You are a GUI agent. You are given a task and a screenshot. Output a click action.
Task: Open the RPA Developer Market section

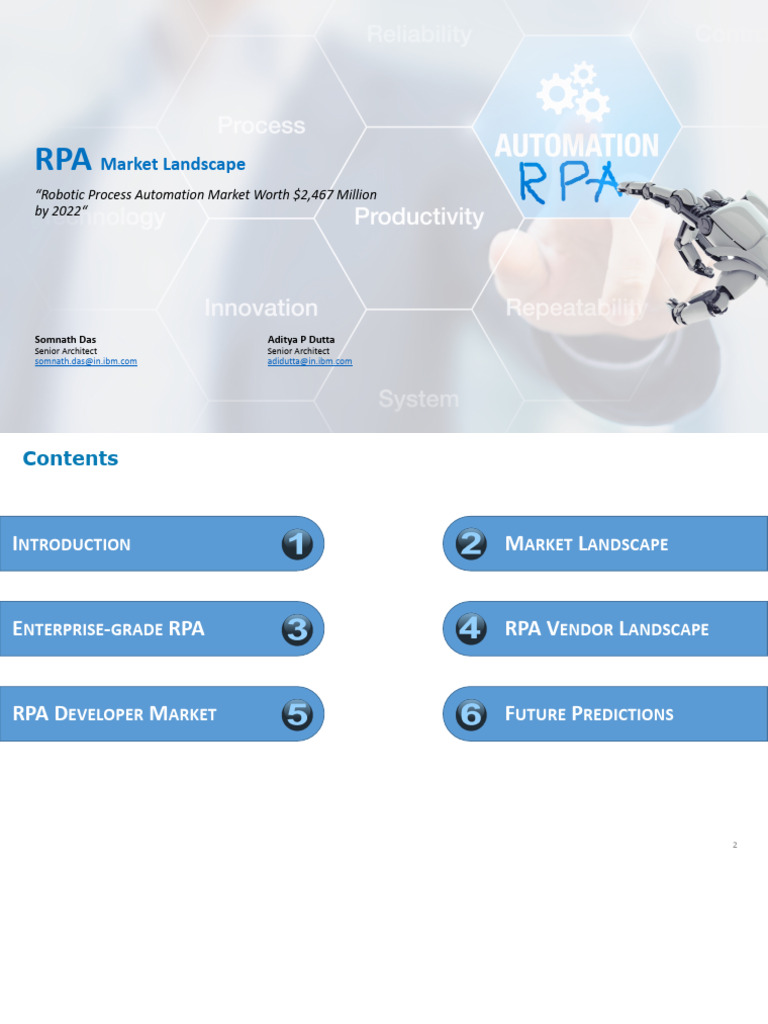[x=140, y=714]
